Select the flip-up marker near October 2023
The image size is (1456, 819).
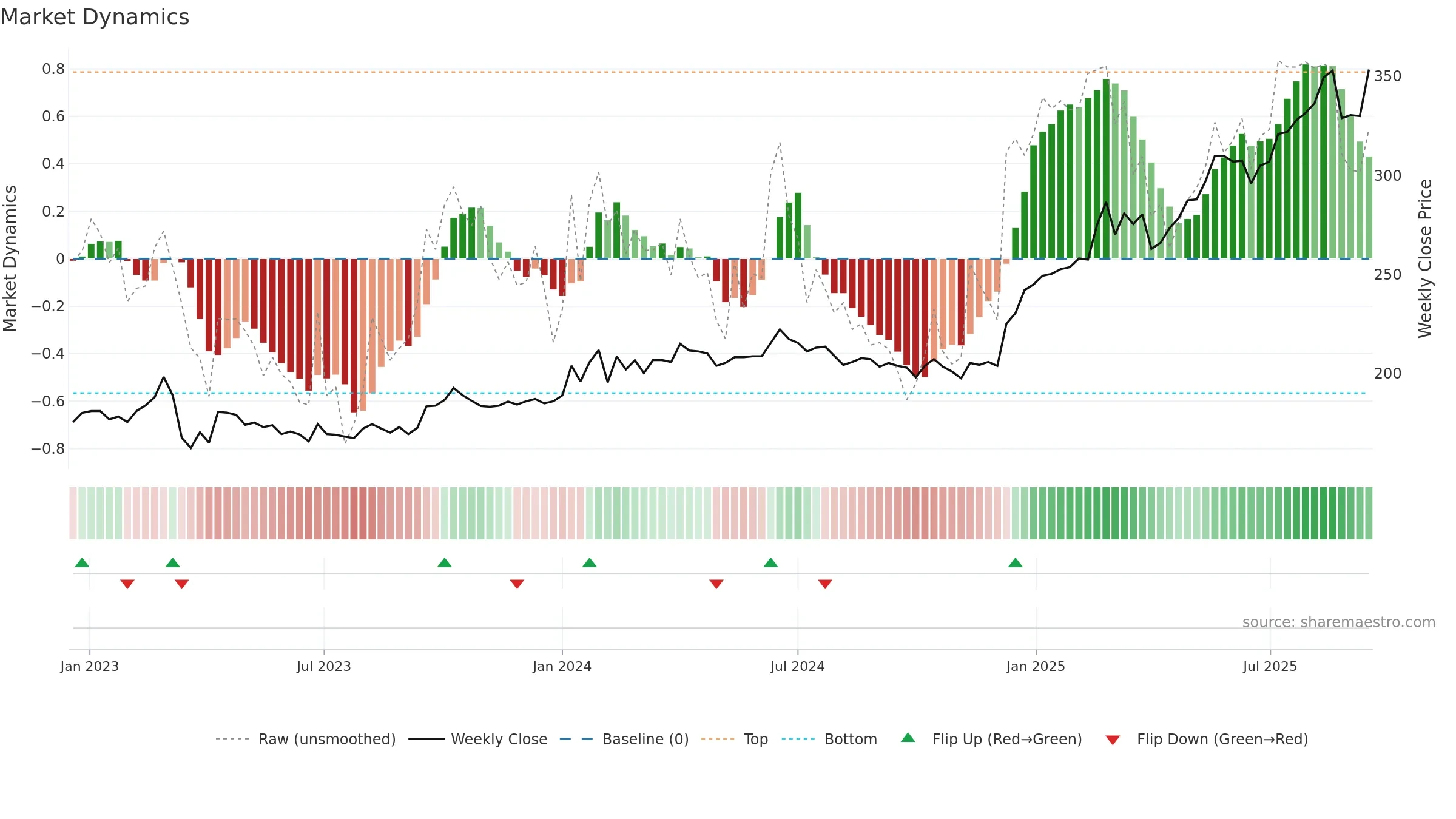coord(445,562)
